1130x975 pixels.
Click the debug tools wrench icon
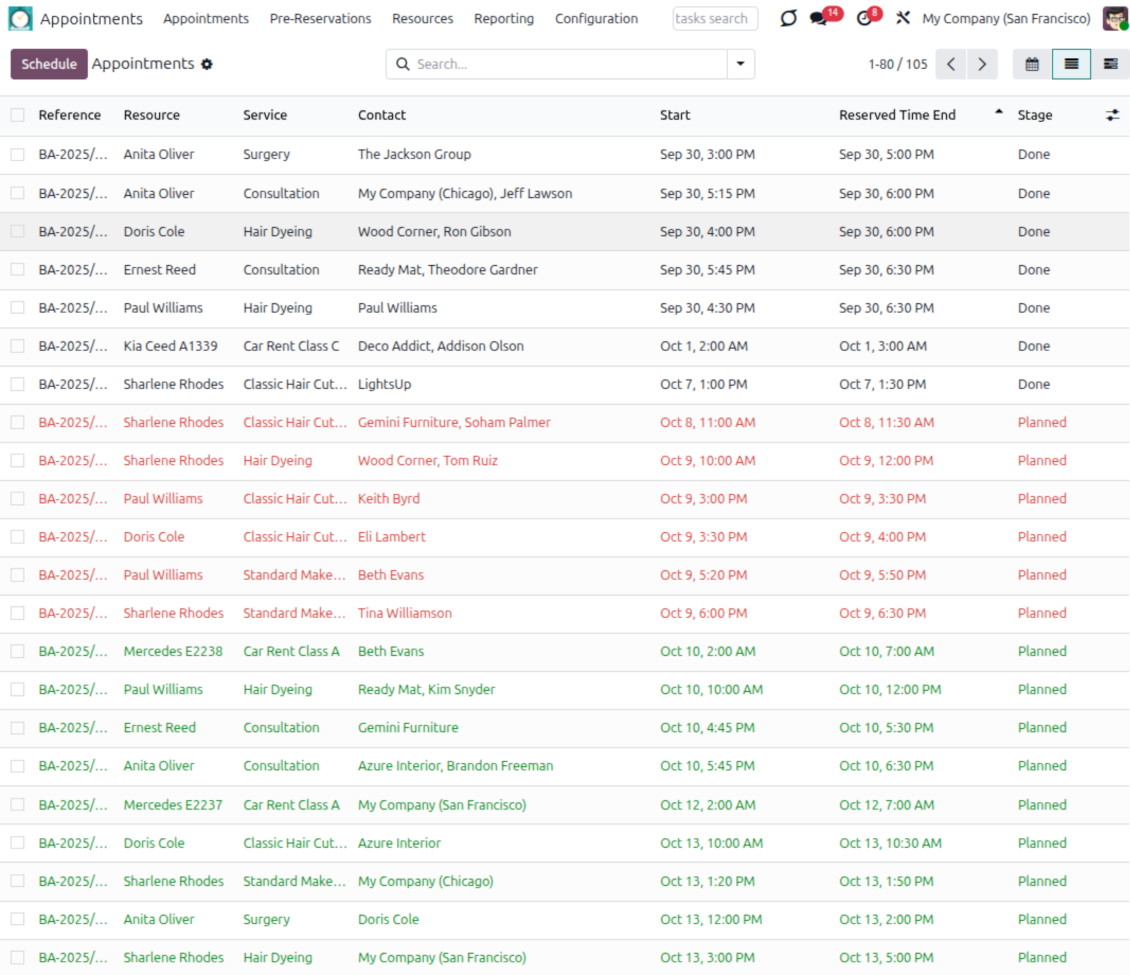(x=903, y=19)
